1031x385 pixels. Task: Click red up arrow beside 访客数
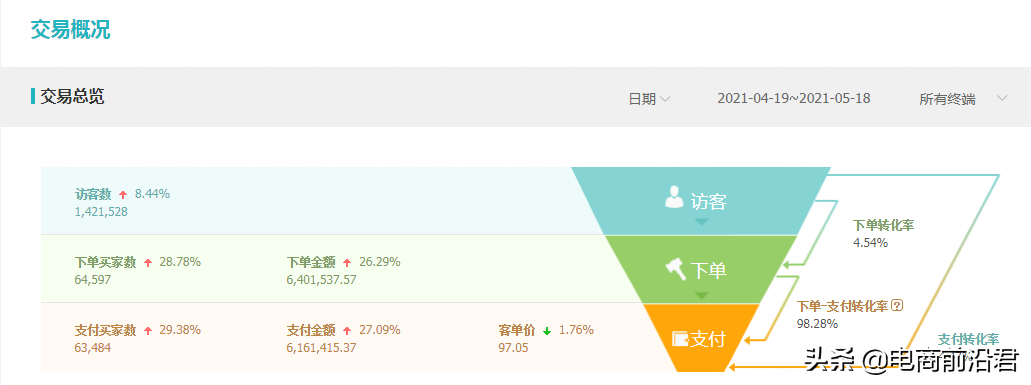tap(123, 194)
